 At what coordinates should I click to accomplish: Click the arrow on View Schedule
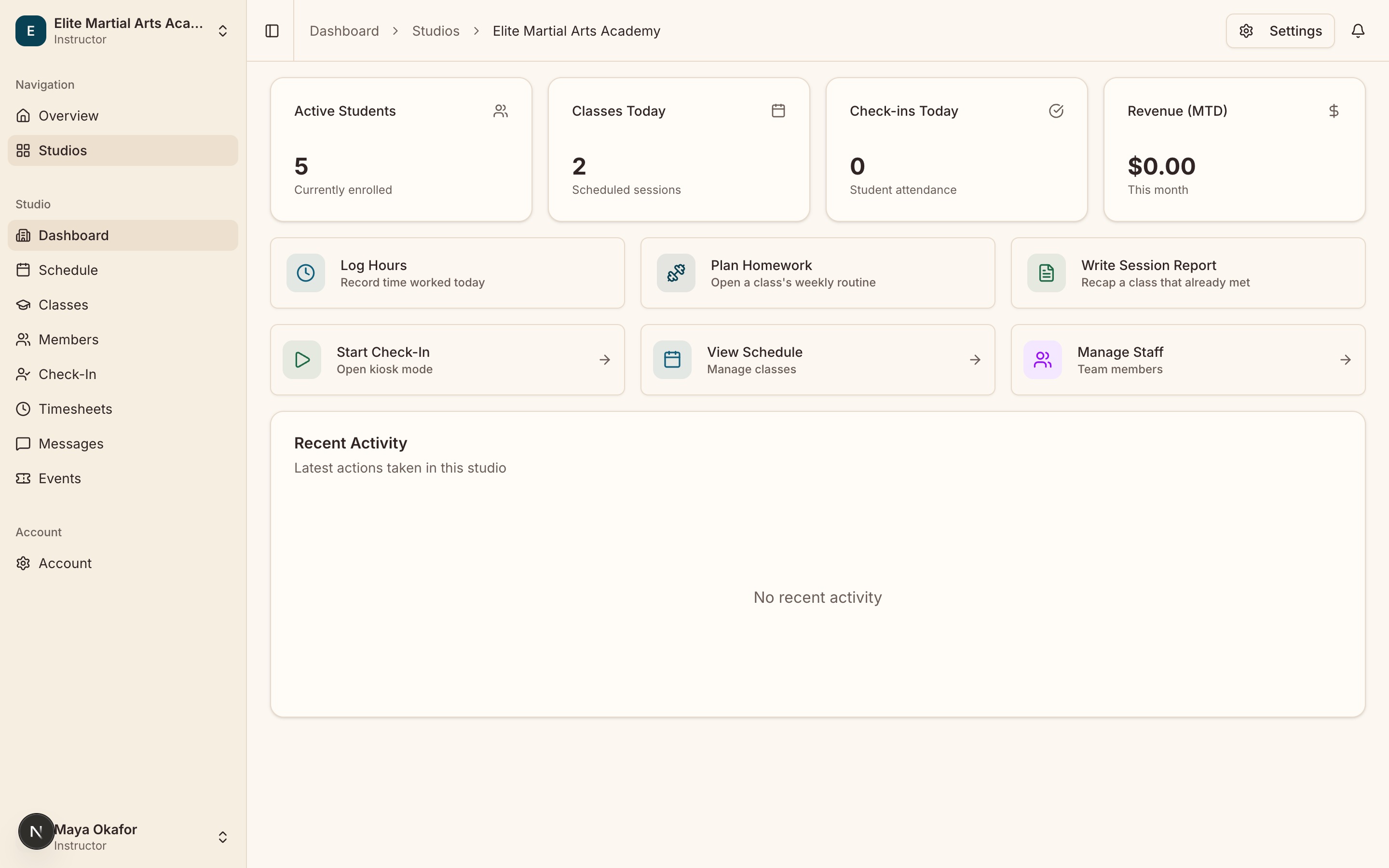(975, 360)
